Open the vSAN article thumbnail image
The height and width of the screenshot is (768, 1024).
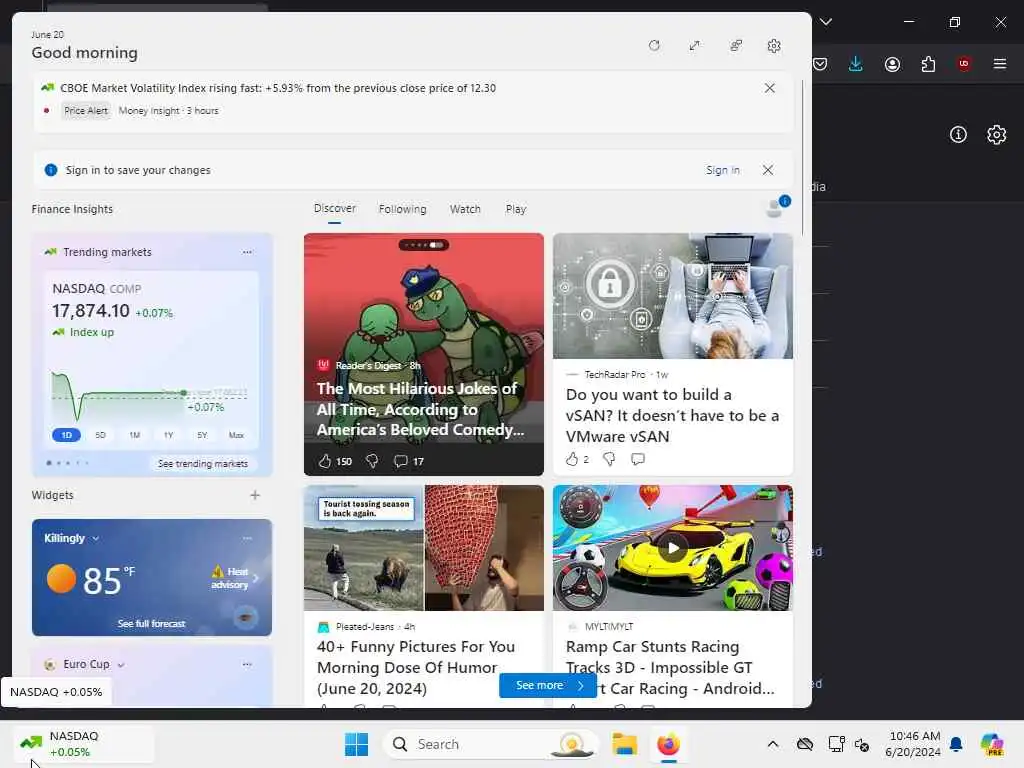673,296
